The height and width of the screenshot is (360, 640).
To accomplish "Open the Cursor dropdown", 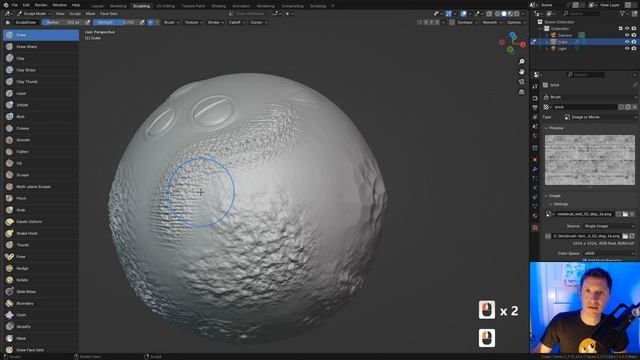I will (x=258, y=22).
